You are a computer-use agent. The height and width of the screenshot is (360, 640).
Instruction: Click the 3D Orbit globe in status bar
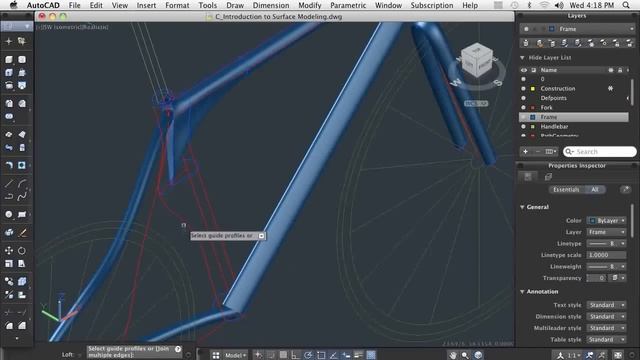[x=478, y=355]
